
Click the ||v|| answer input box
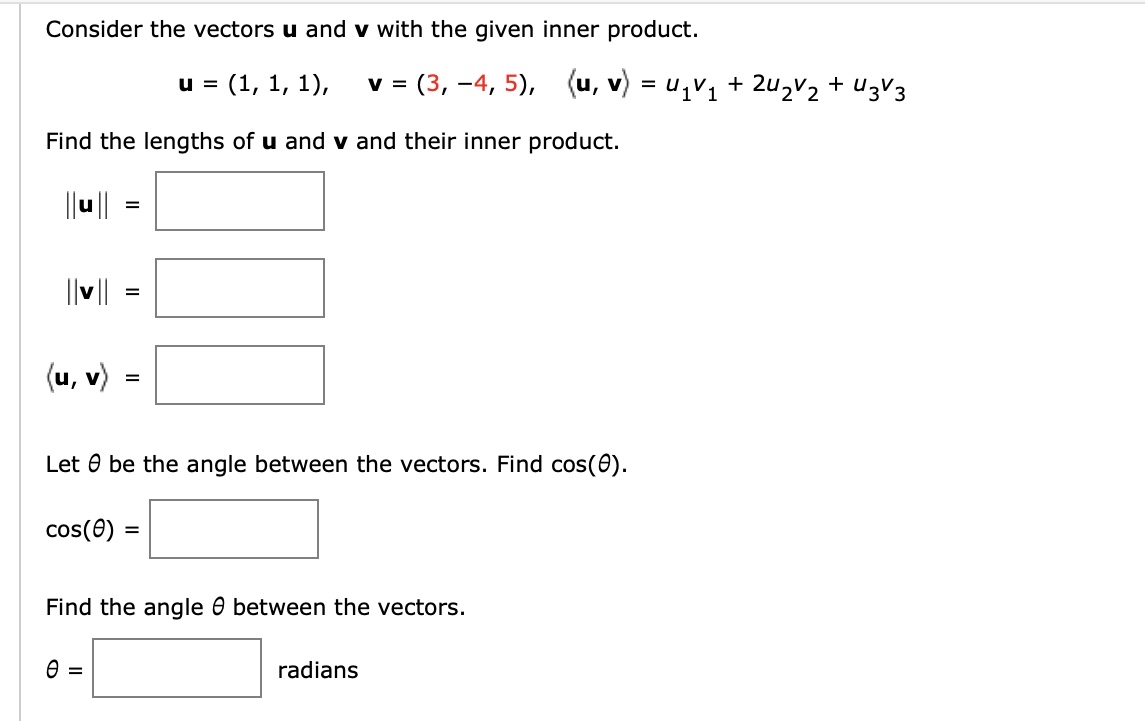click(239, 288)
